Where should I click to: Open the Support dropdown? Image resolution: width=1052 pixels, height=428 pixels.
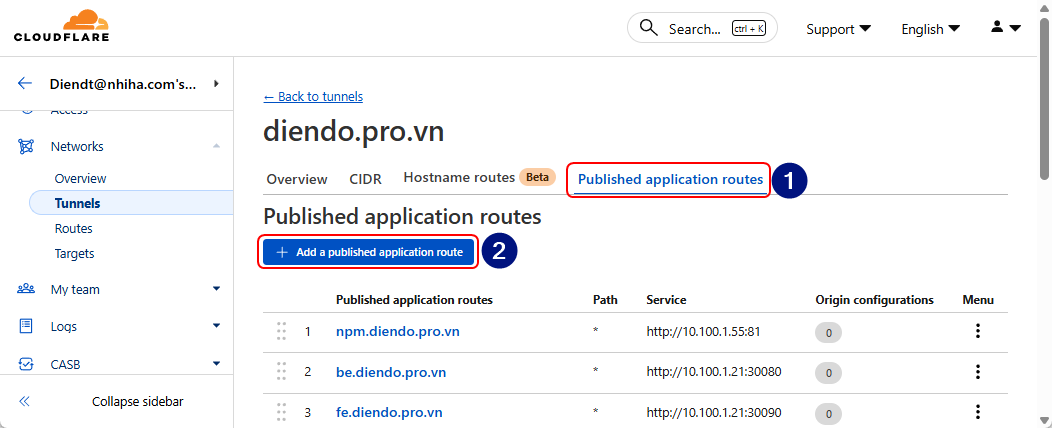tap(838, 29)
